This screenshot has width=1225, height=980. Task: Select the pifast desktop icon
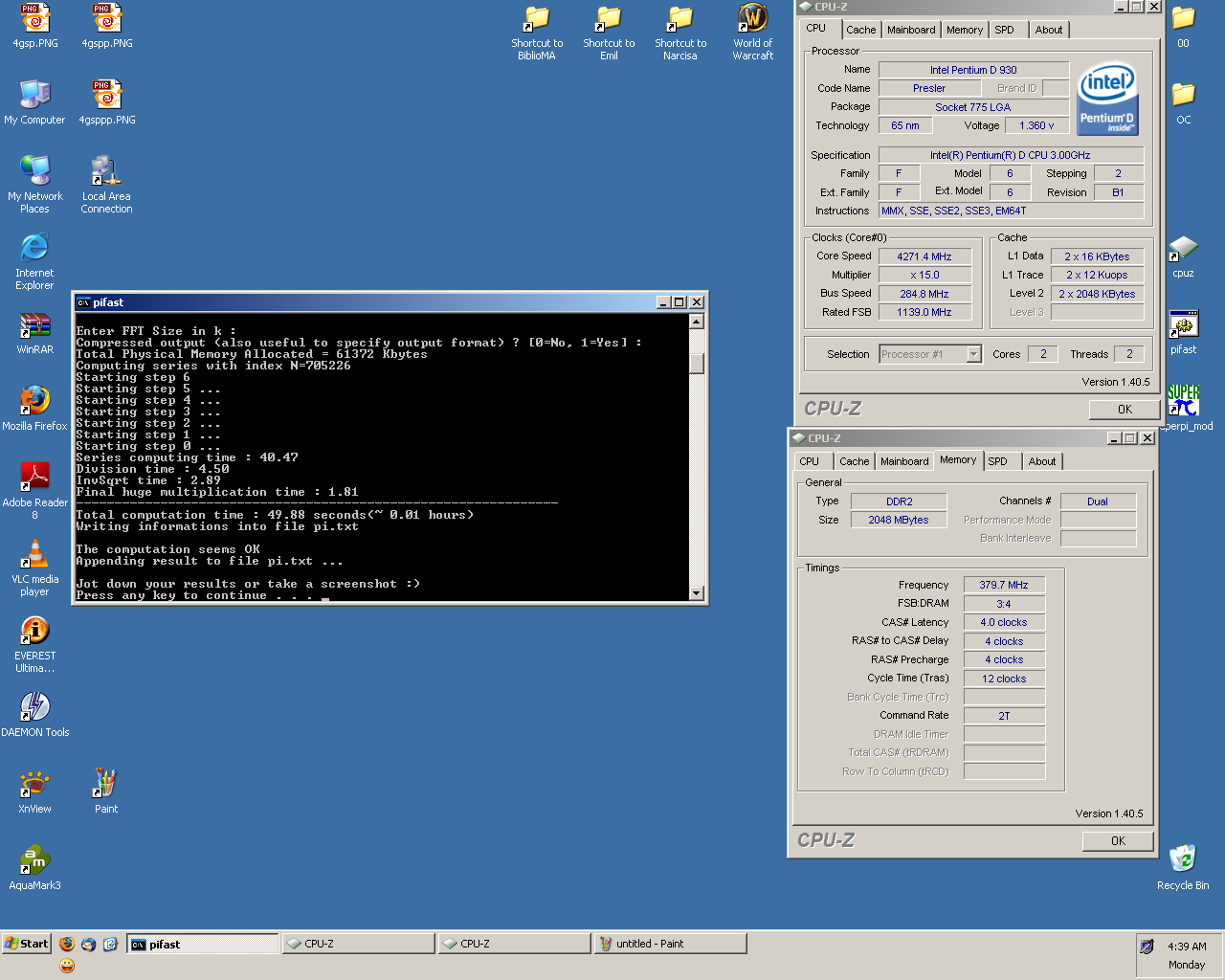[1184, 332]
